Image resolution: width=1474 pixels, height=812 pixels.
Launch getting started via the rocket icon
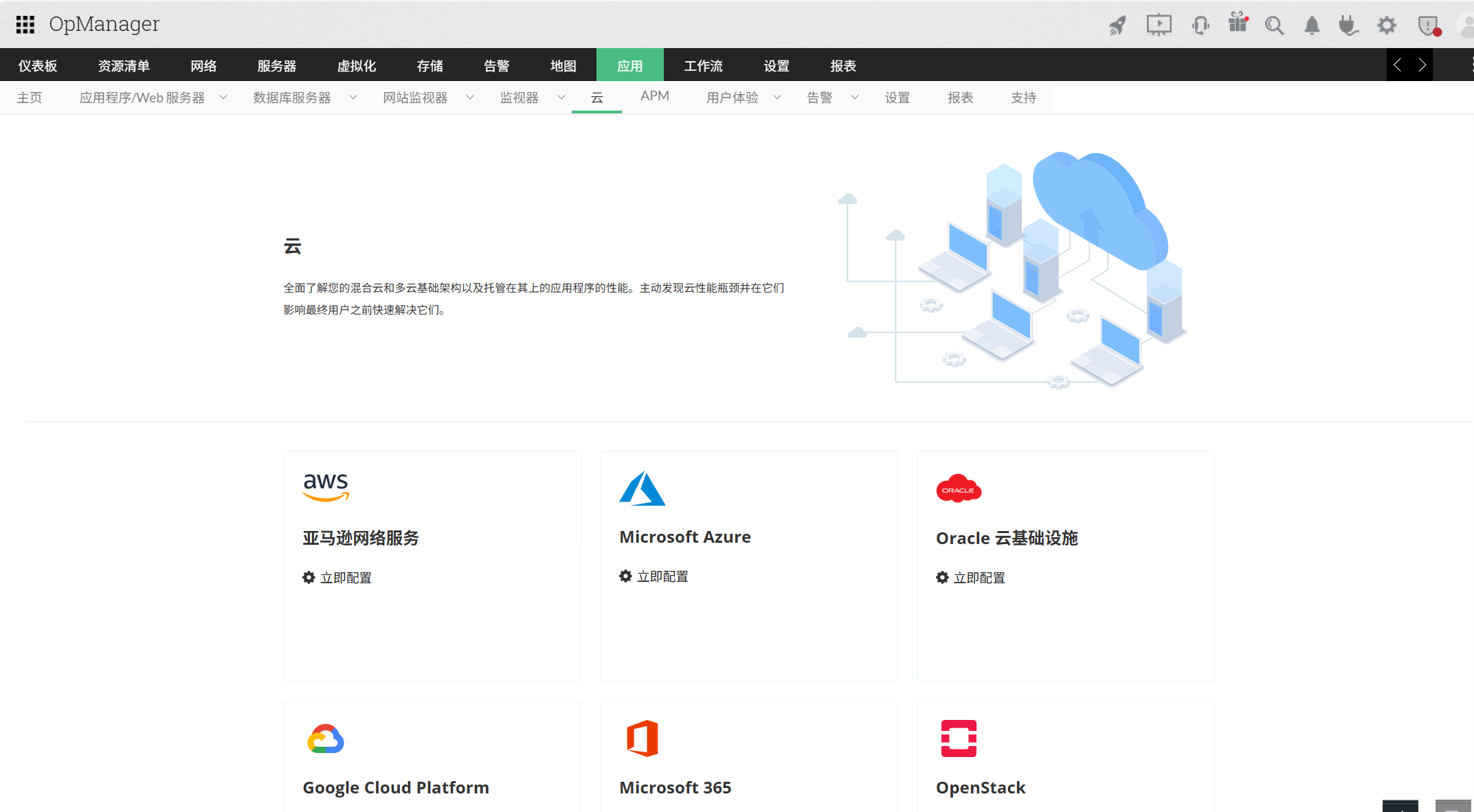(1116, 25)
